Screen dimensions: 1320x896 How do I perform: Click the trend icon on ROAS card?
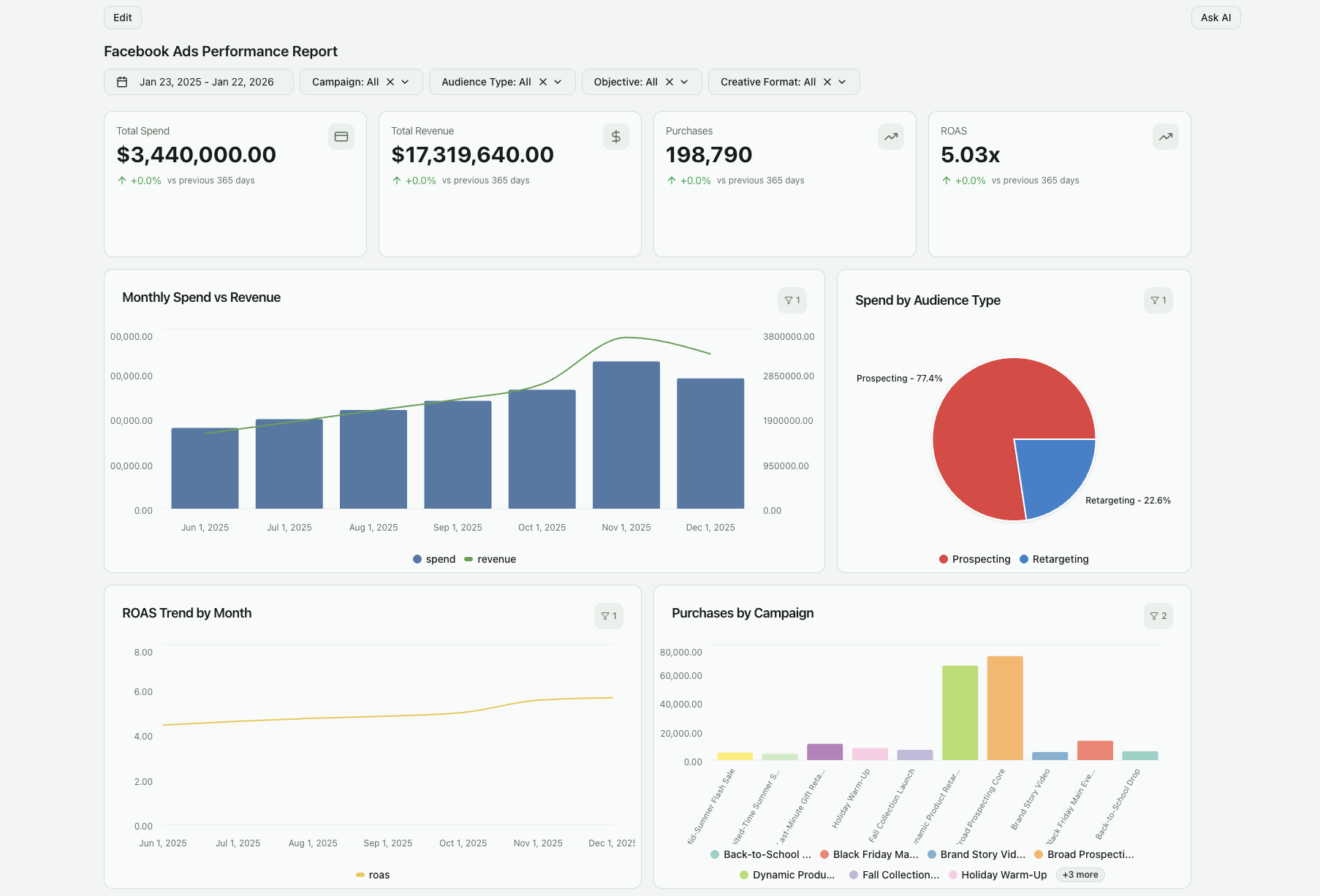coord(1165,136)
